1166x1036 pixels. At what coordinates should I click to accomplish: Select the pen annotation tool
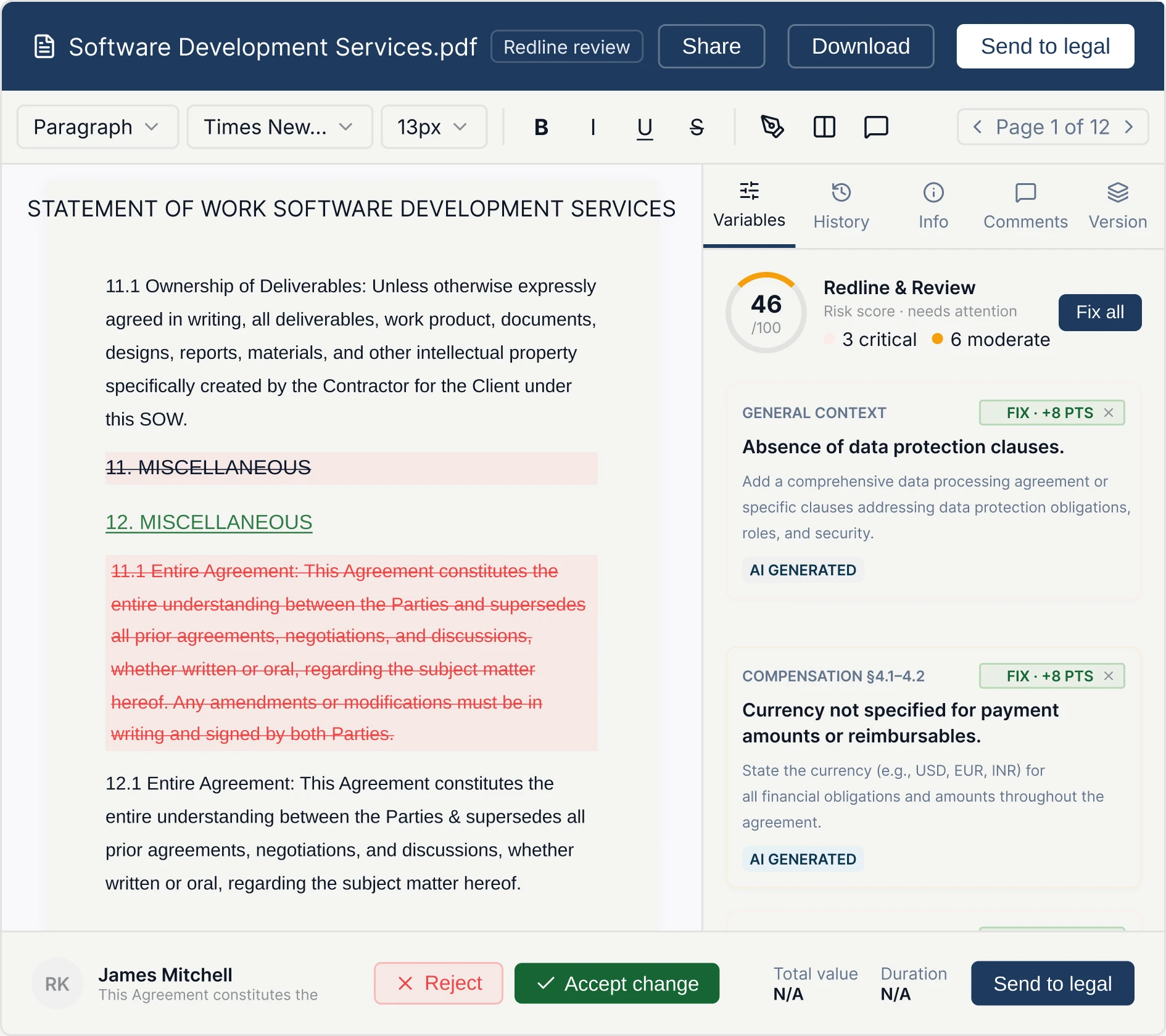click(772, 127)
